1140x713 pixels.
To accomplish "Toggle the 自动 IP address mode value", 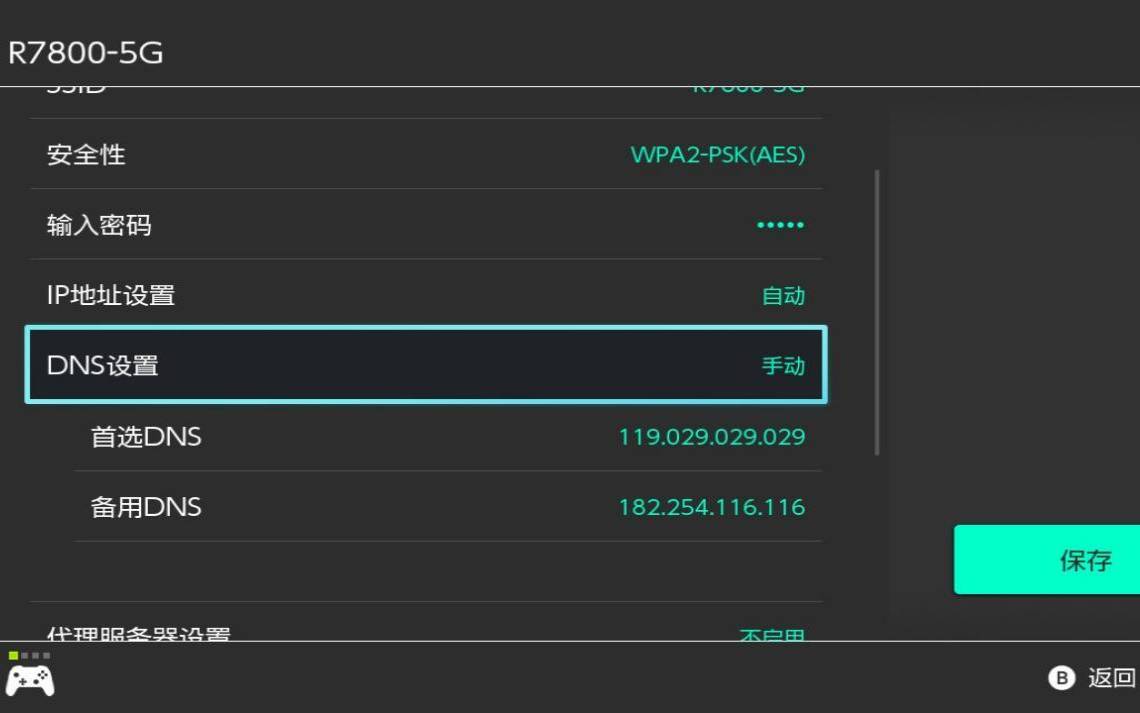I will click(x=782, y=296).
